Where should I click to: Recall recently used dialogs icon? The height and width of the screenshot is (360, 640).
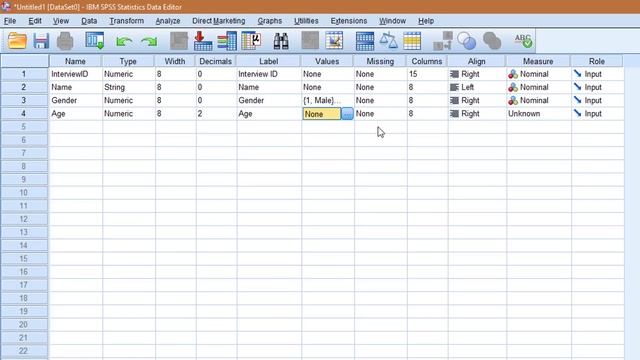[95, 41]
